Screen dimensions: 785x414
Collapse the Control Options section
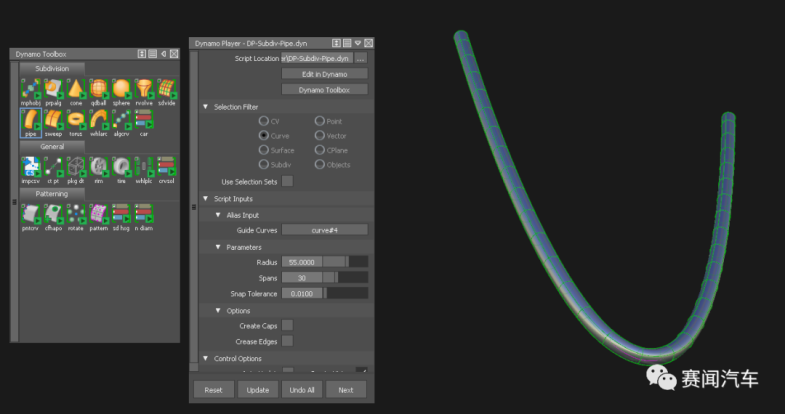click(x=205, y=358)
